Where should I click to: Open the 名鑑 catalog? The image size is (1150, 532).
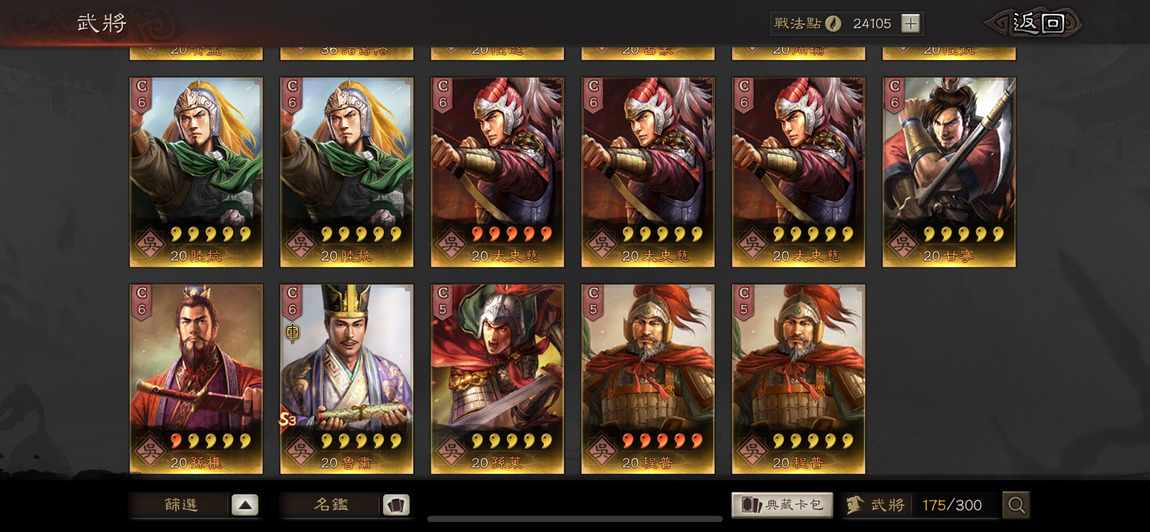tap(332, 505)
